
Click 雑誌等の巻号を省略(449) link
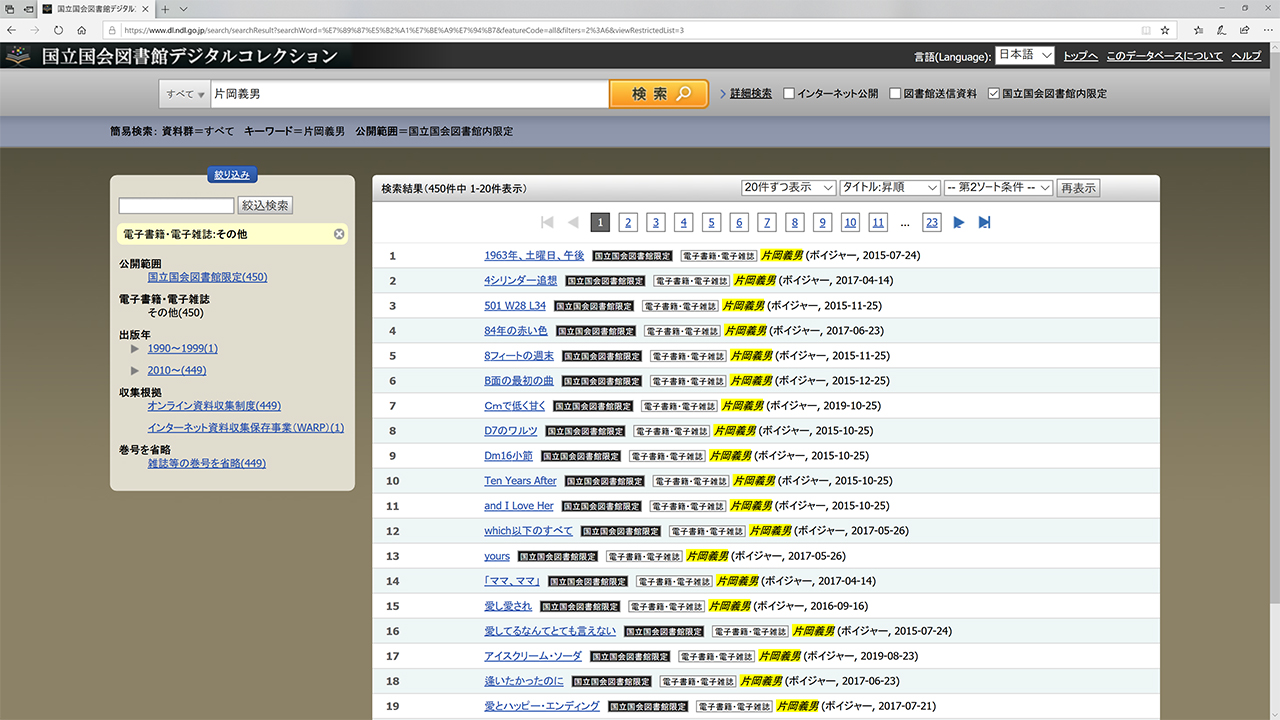[207, 464]
